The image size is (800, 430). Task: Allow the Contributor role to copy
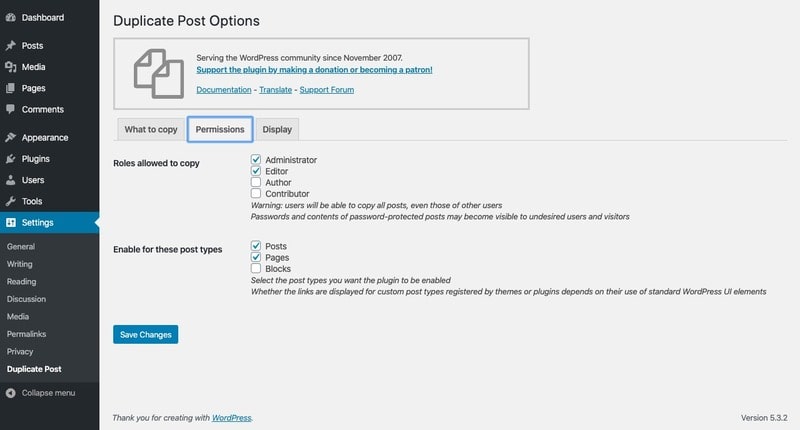point(256,194)
